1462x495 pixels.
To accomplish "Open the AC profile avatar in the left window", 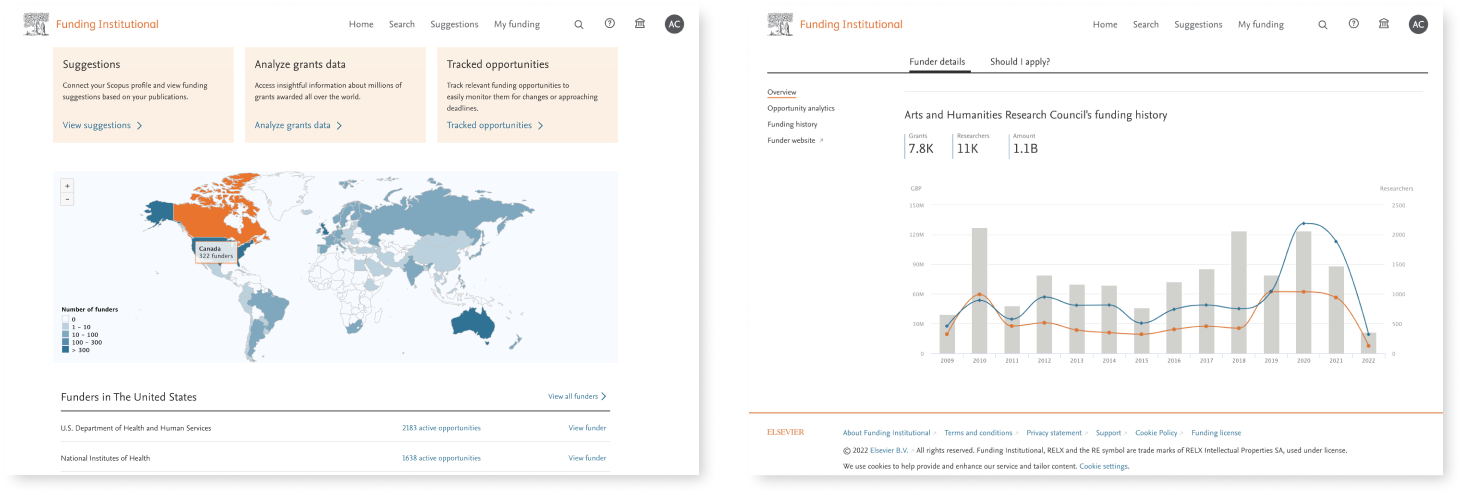I will click(674, 24).
